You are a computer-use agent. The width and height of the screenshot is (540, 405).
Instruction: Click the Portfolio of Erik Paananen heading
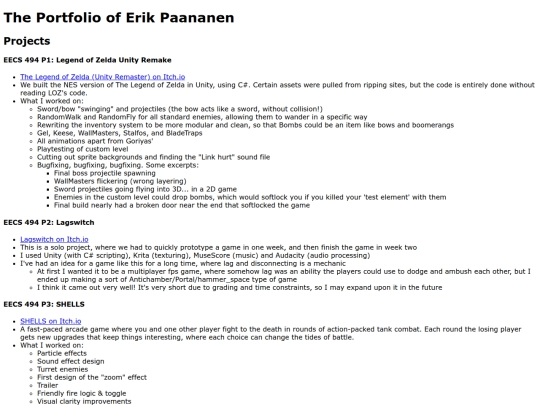click(119, 18)
